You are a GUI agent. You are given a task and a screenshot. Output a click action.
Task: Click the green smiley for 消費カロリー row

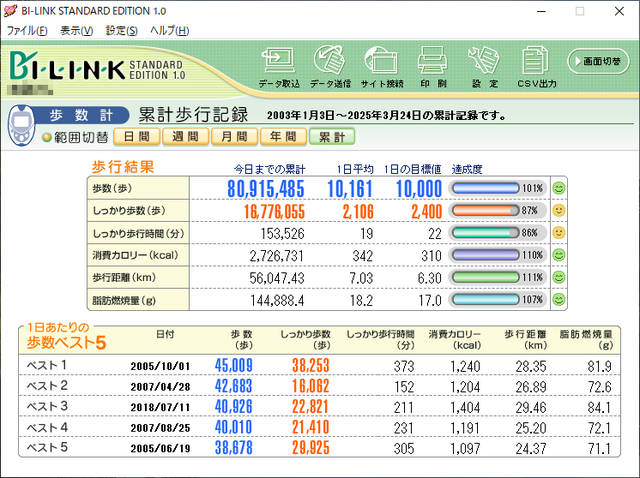pyautogui.click(x=558, y=255)
